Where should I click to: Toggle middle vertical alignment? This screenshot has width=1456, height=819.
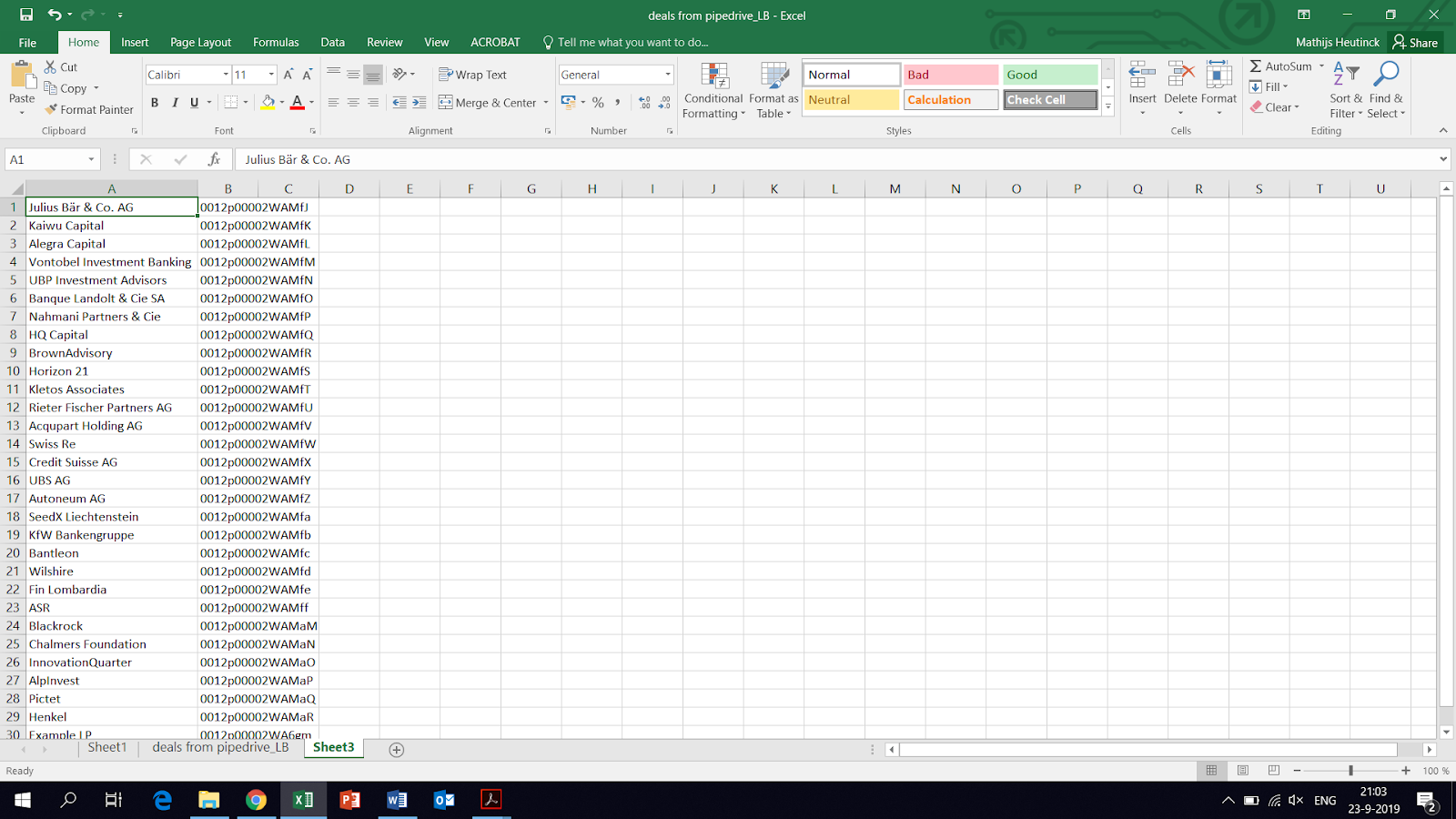click(353, 75)
